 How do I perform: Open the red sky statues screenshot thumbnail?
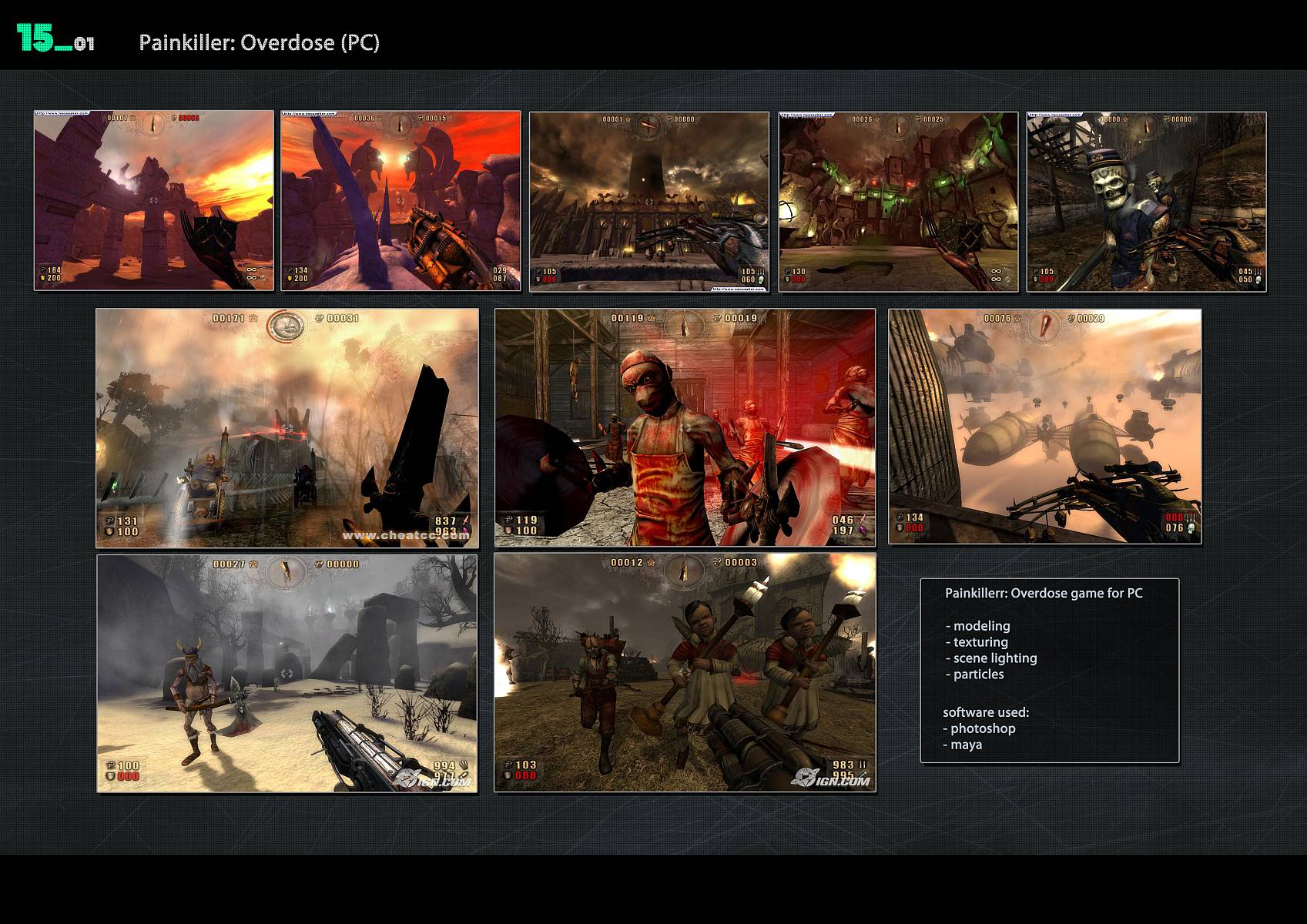pyautogui.click(x=400, y=200)
